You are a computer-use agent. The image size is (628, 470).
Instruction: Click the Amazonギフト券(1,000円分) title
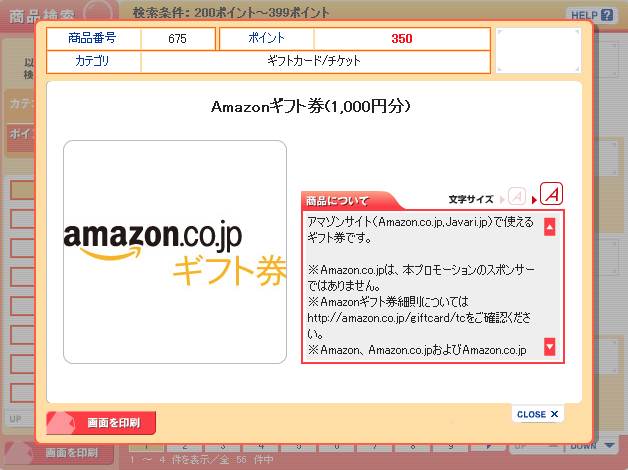coord(311,106)
